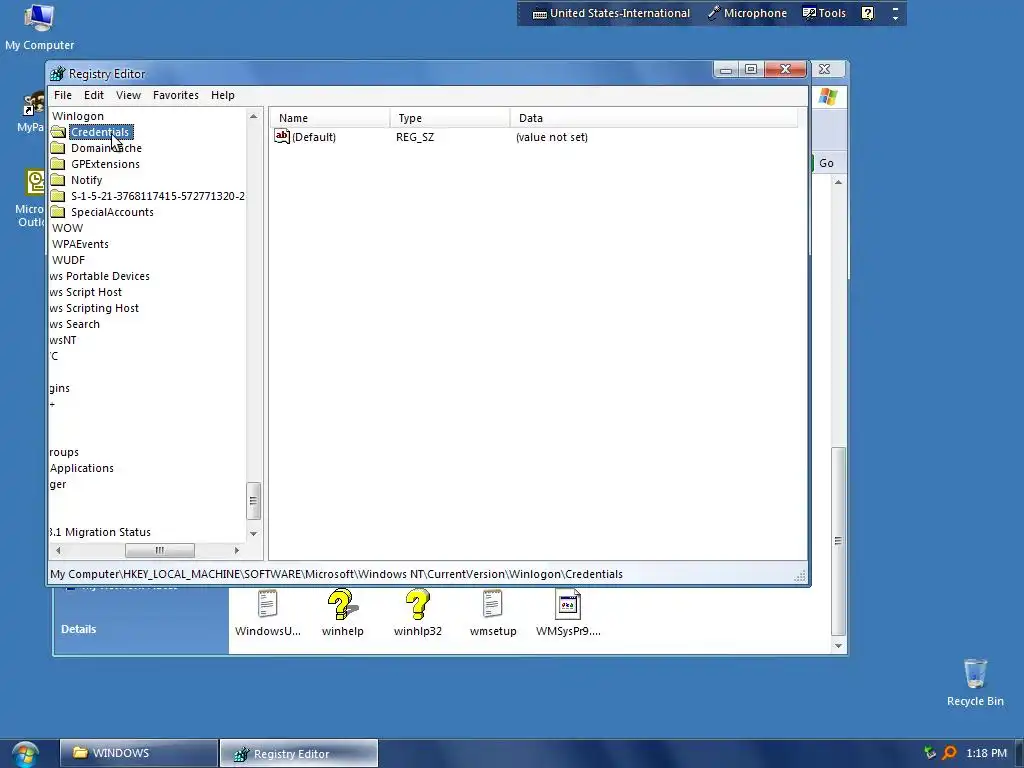
Task: Click the Registry Editor title bar icon
Action: click(57, 73)
